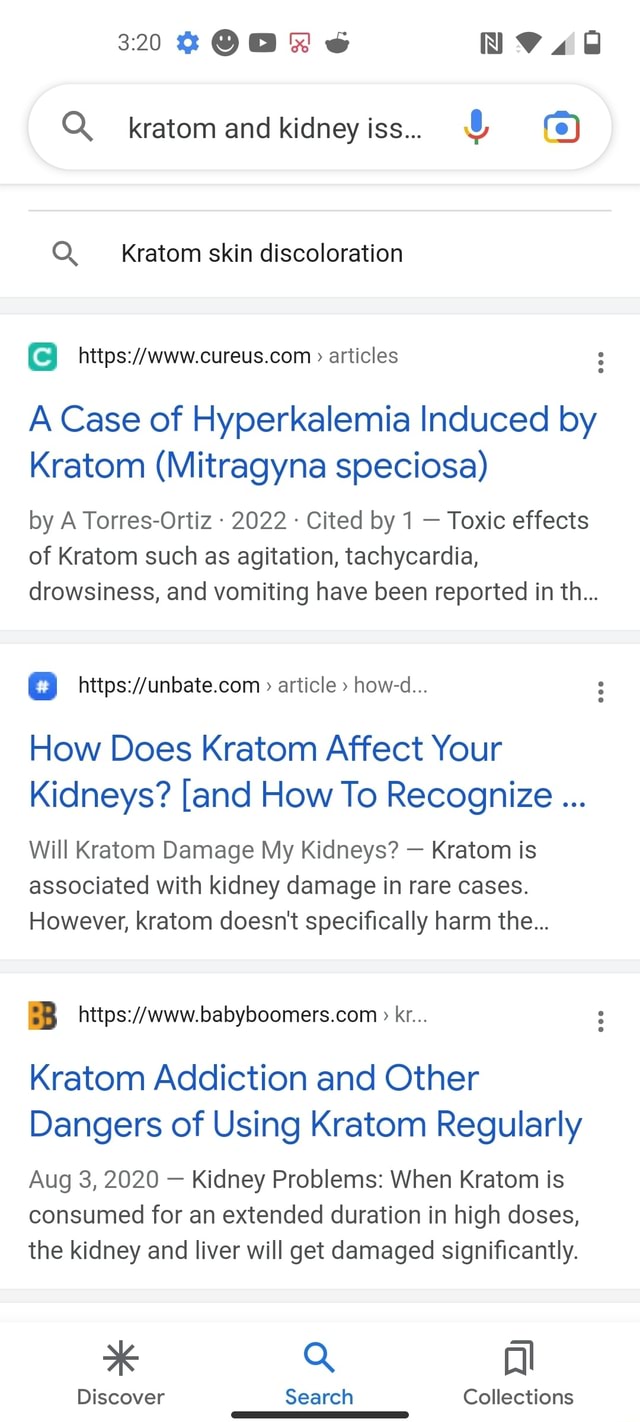The width and height of the screenshot is (640, 1422).
Task: Tap the Discover asterisk icon
Action: coord(120,1358)
